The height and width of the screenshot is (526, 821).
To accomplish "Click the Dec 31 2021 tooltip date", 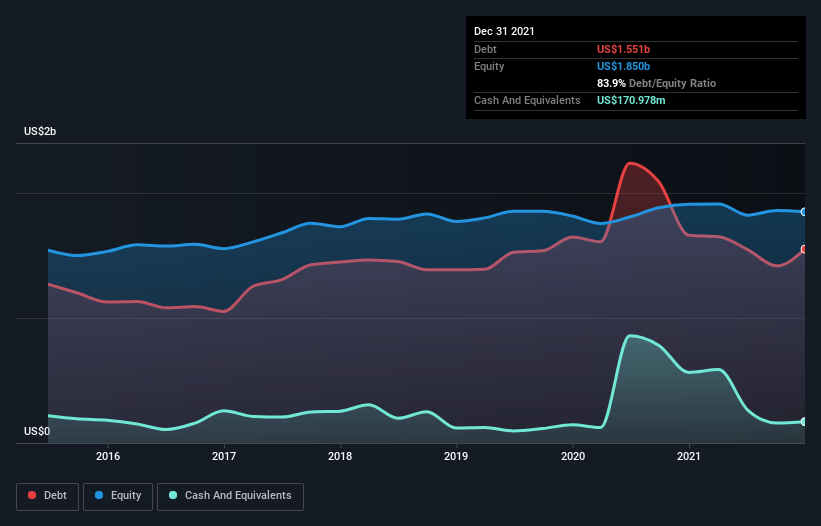I will coord(504,31).
